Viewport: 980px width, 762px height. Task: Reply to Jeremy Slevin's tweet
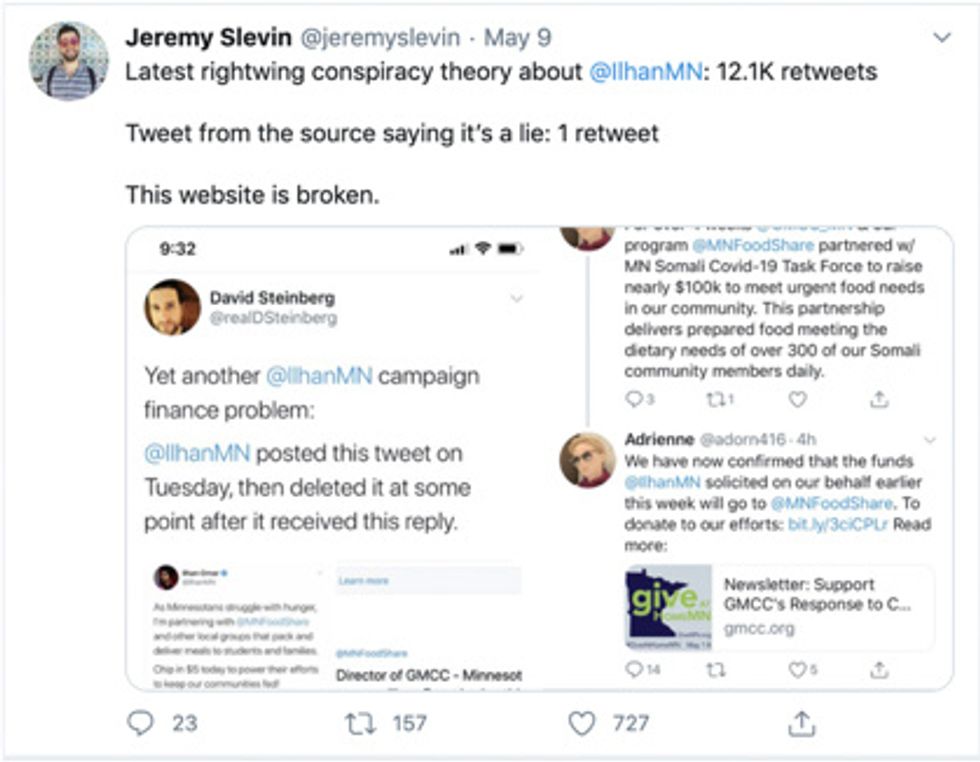[141, 723]
